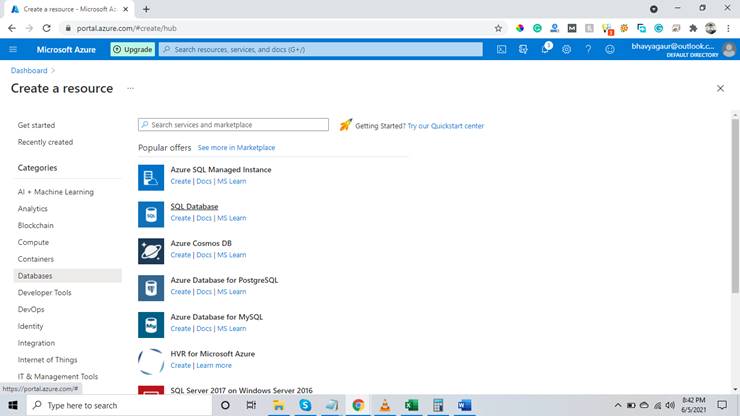This screenshot has height=416, width=740.
Task: Click the Dashboard breadcrumb link
Action: coord(29,70)
